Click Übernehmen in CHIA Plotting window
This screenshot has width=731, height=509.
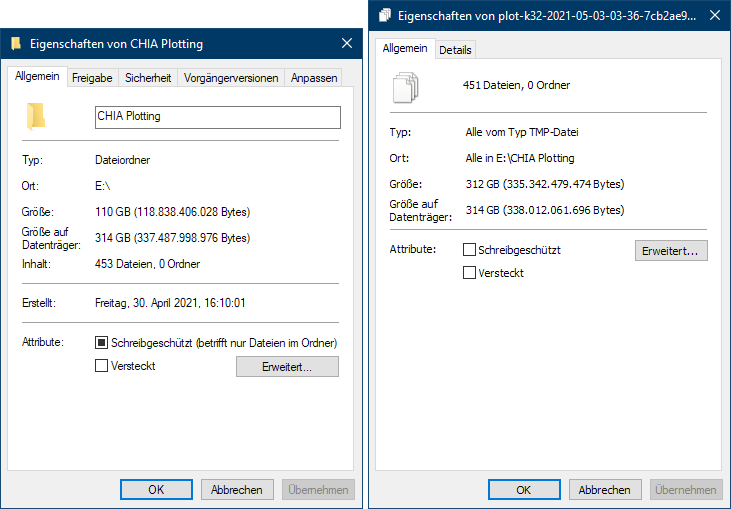(x=318, y=489)
